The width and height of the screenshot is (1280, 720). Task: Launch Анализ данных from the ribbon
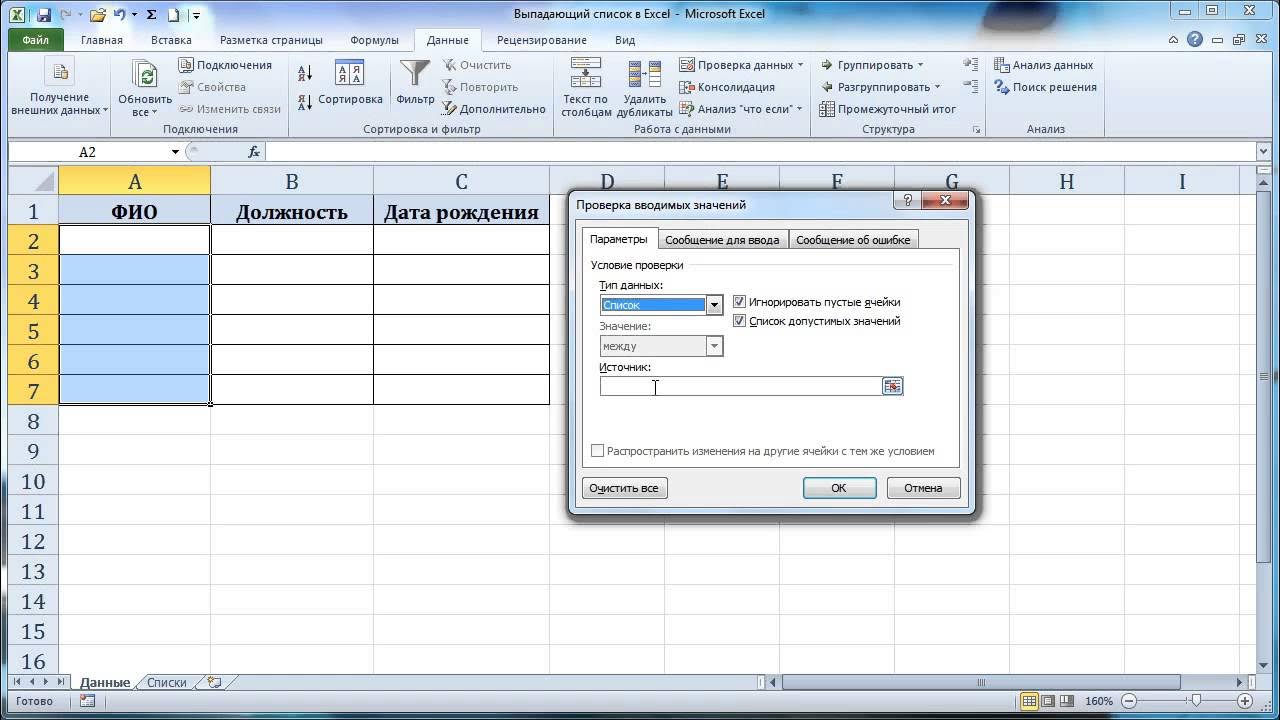[1044, 65]
